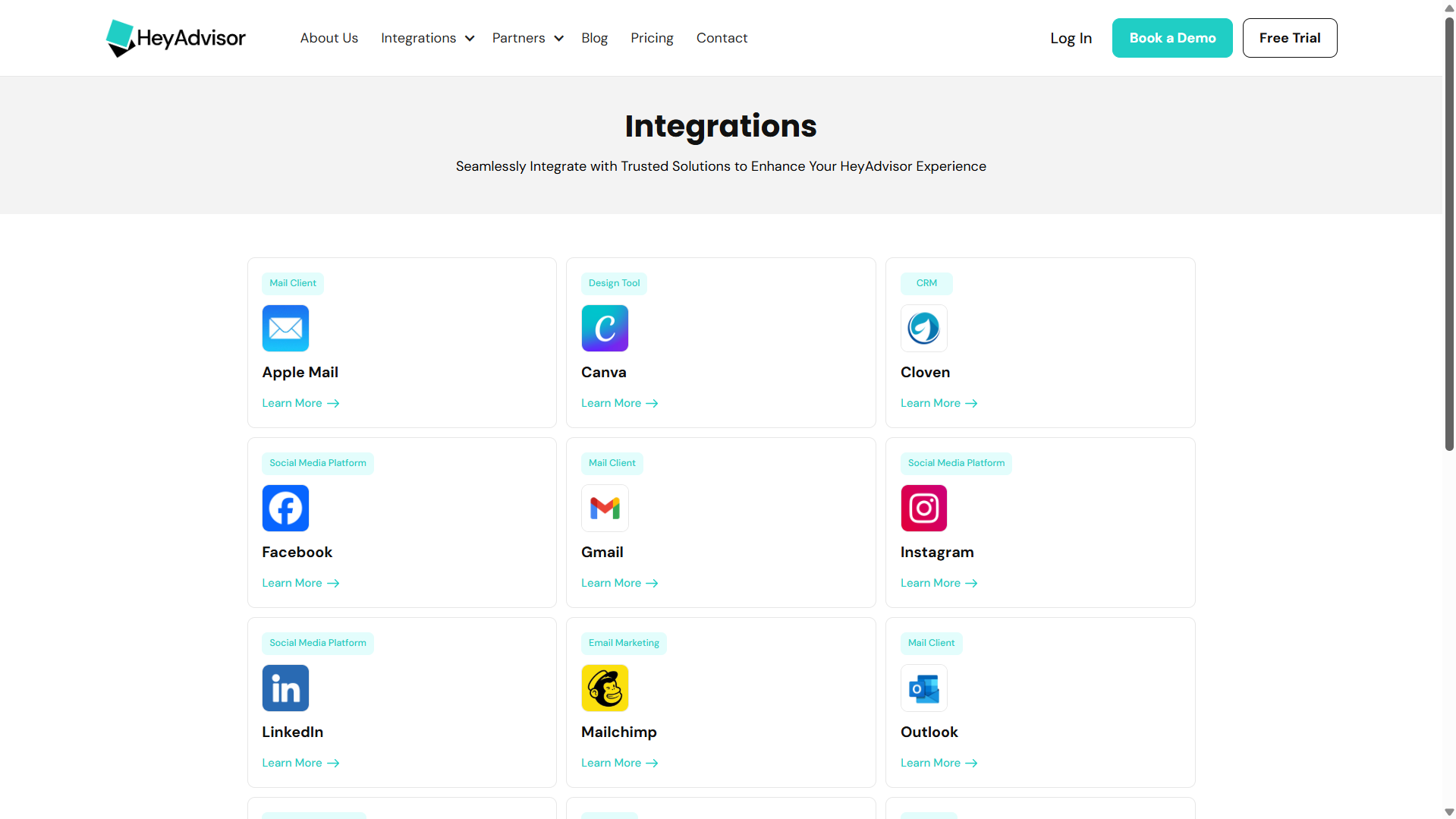Follow Learn More link under Mailchimp

(x=619, y=763)
